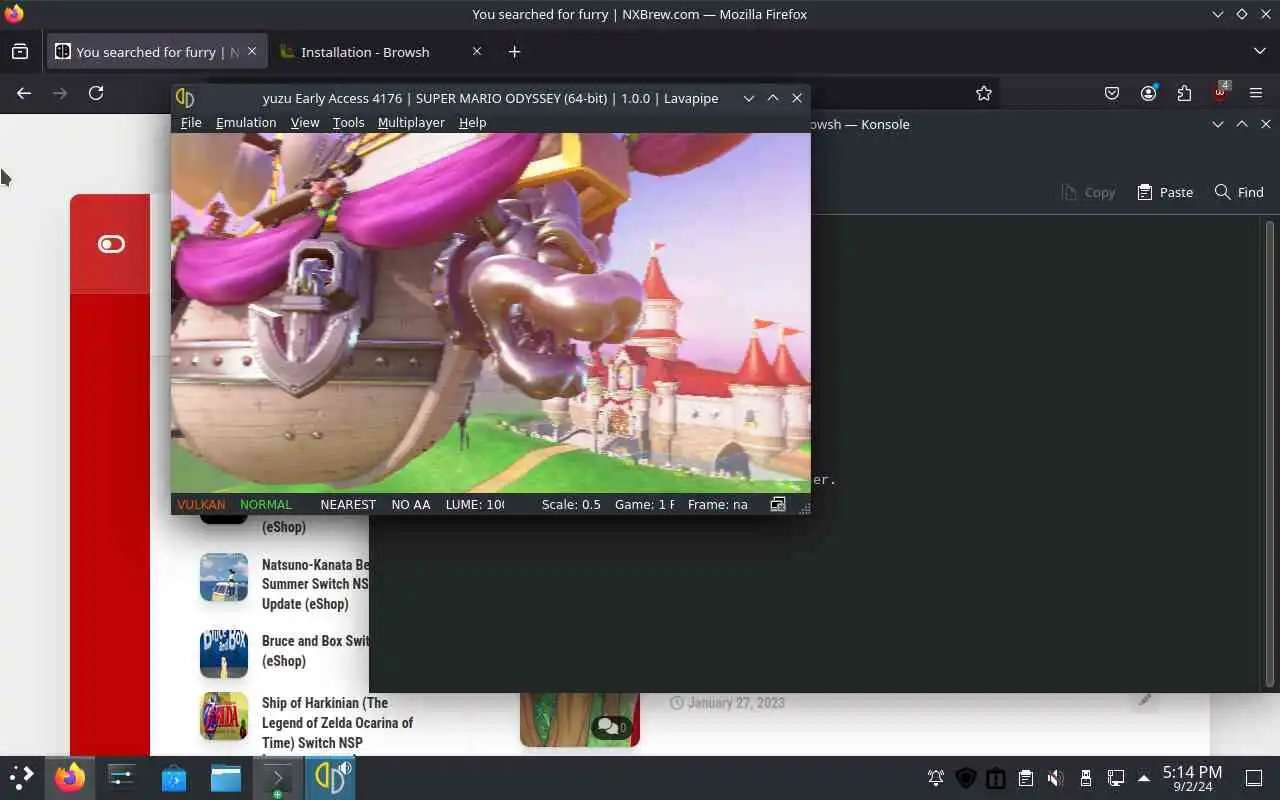
Task: Toggle NO AA anti-aliasing in yuzu status bar
Action: (x=411, y=504)
